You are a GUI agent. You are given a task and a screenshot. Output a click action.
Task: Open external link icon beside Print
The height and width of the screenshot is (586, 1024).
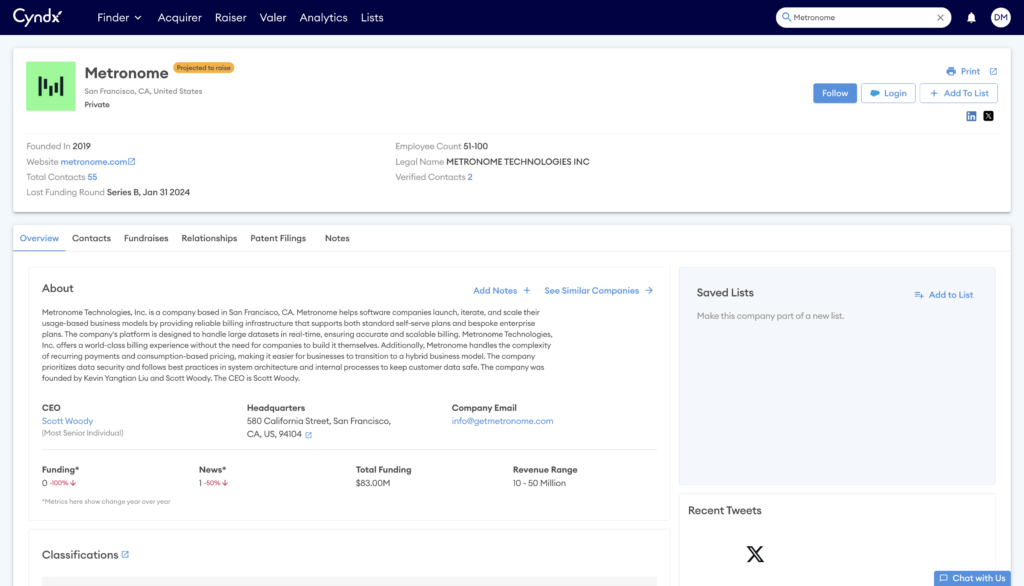(x=993, y=71)
